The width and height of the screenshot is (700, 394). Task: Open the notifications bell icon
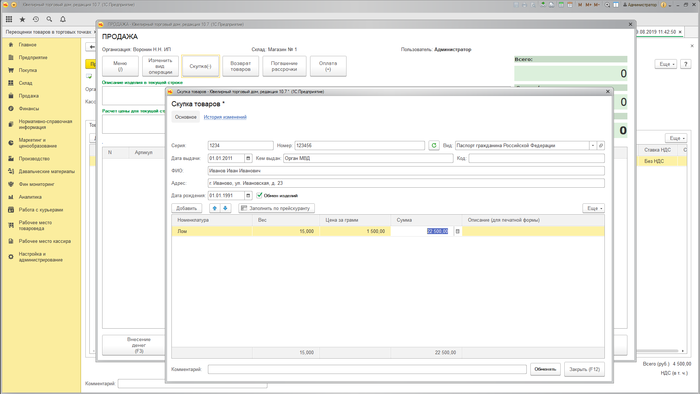click(63, 19)
